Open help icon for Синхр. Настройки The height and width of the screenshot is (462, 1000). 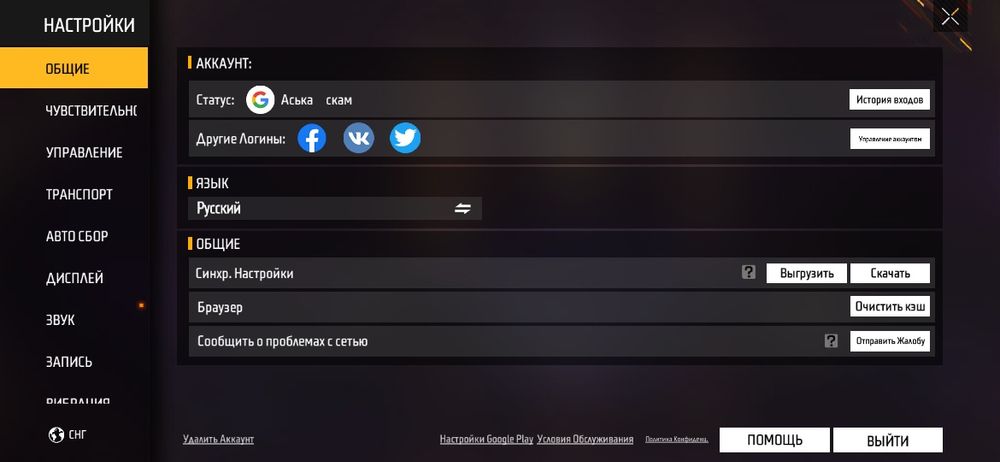(749, 272)
